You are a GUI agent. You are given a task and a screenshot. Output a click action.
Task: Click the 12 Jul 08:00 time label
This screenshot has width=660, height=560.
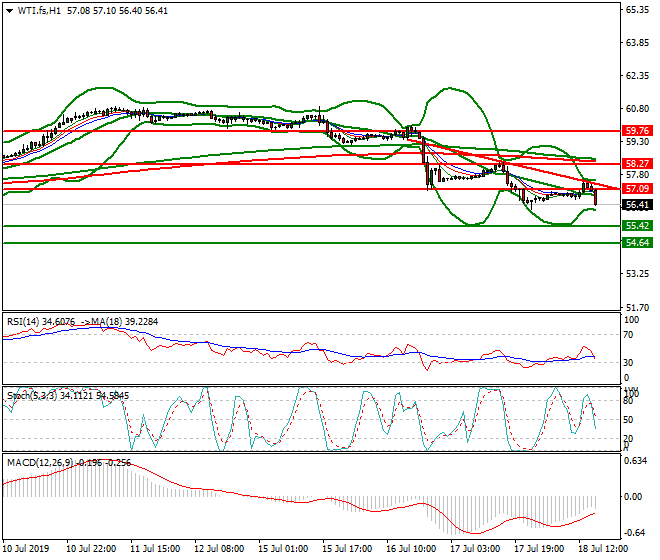219,549
